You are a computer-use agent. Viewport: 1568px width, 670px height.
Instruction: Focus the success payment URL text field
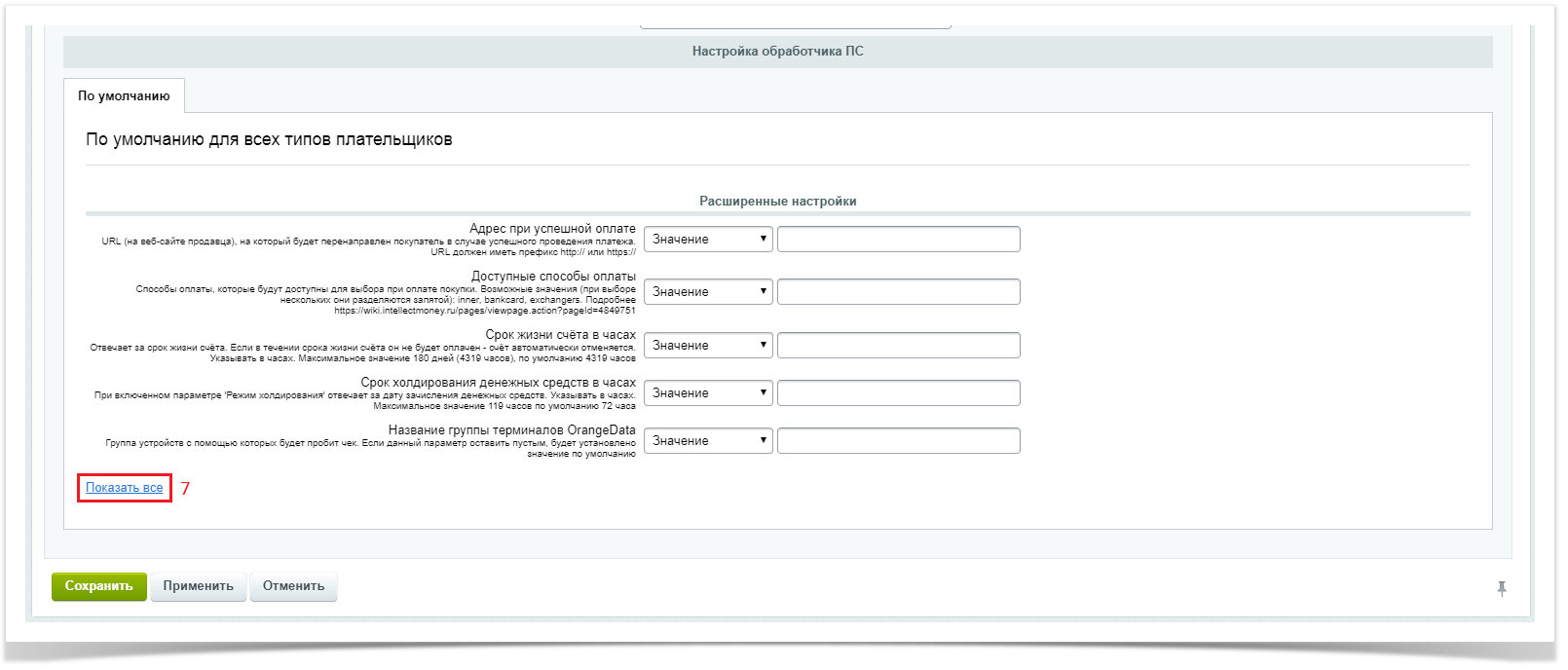click(x=898, y=240)
